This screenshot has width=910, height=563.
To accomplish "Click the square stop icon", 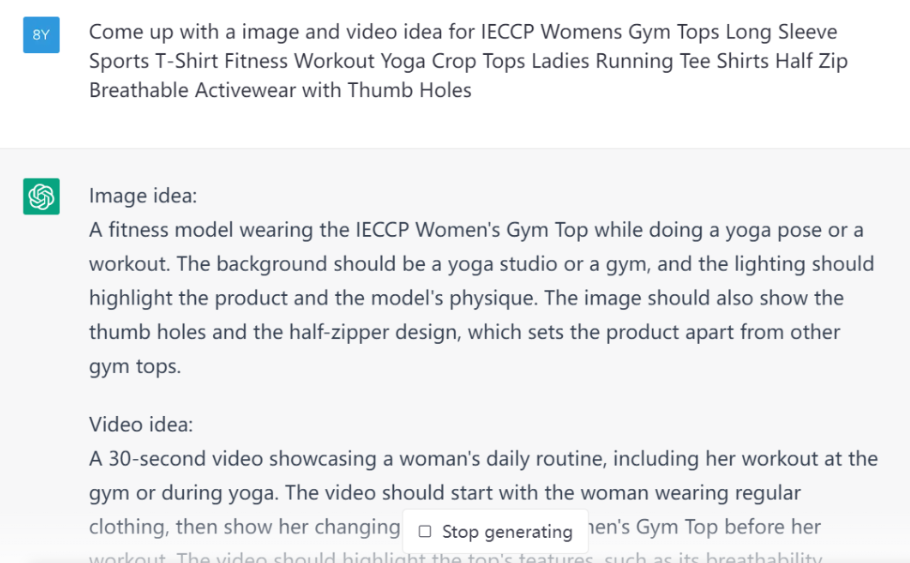I will (x=425, y=532).
